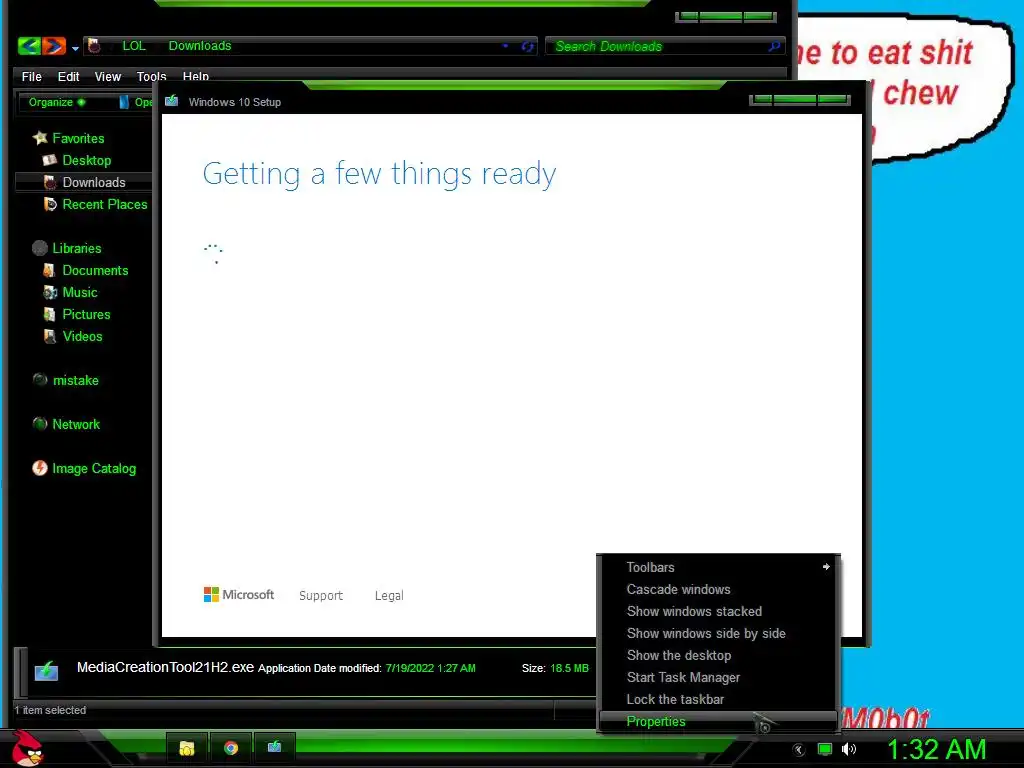Click the Image Catalog icon
The height and width of the screenshot is (768, 1024).
coord(40,468)
